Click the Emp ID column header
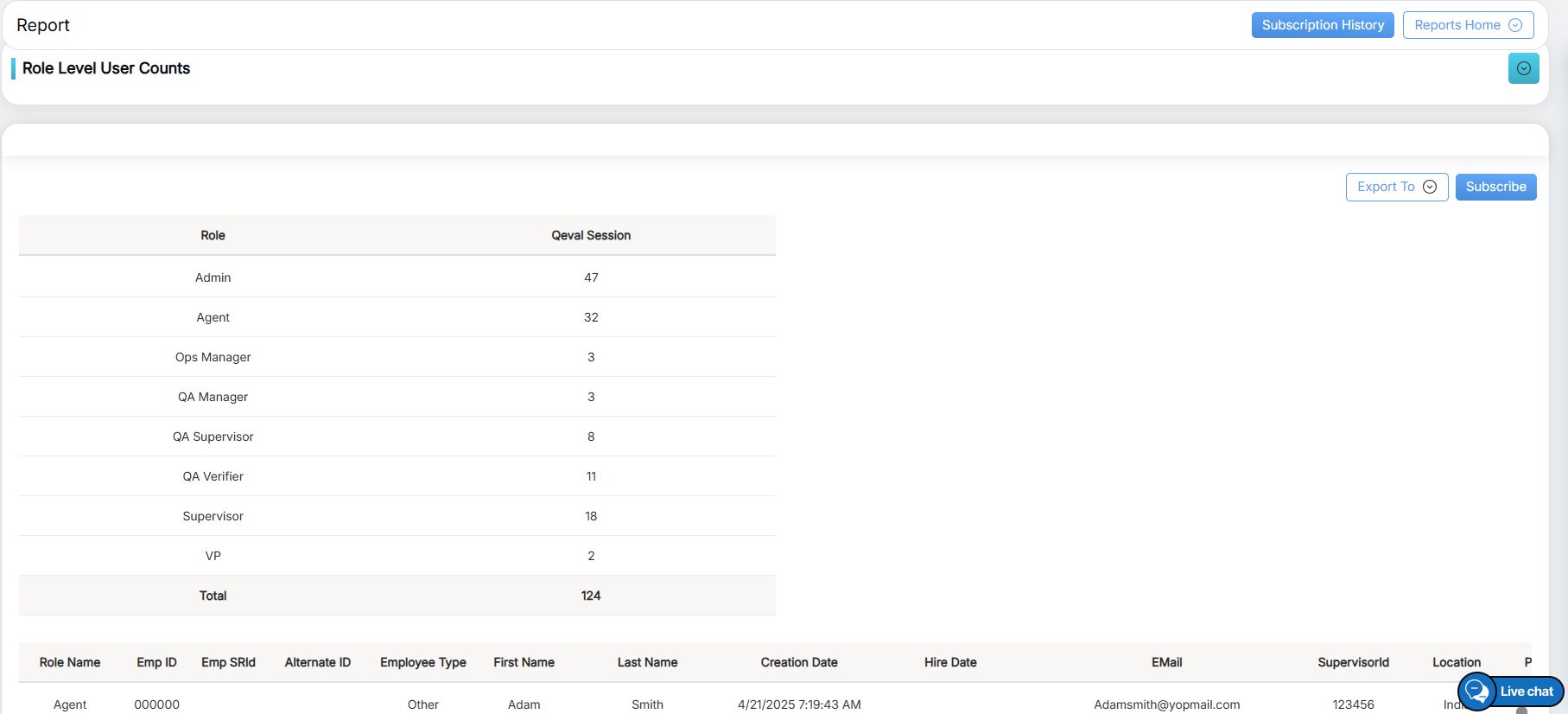The width and height of the screenshot is (1568, 714). click(x=156, y=662)
